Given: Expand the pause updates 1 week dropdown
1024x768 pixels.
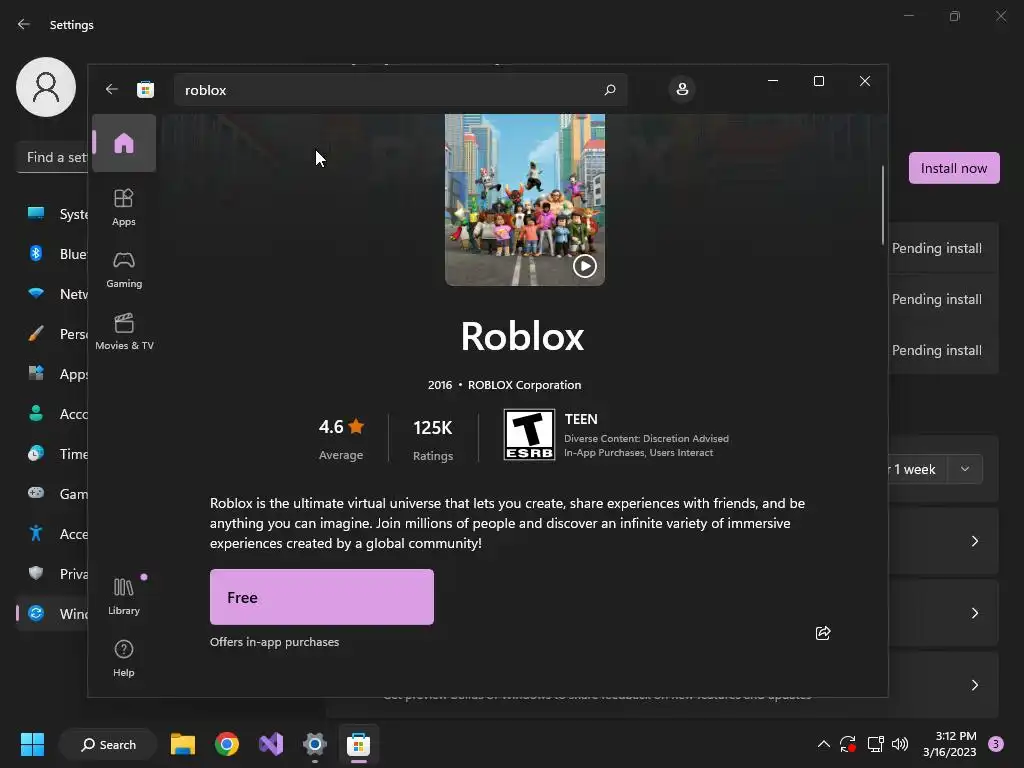Looking at the screenshot, I should [965, 469].
